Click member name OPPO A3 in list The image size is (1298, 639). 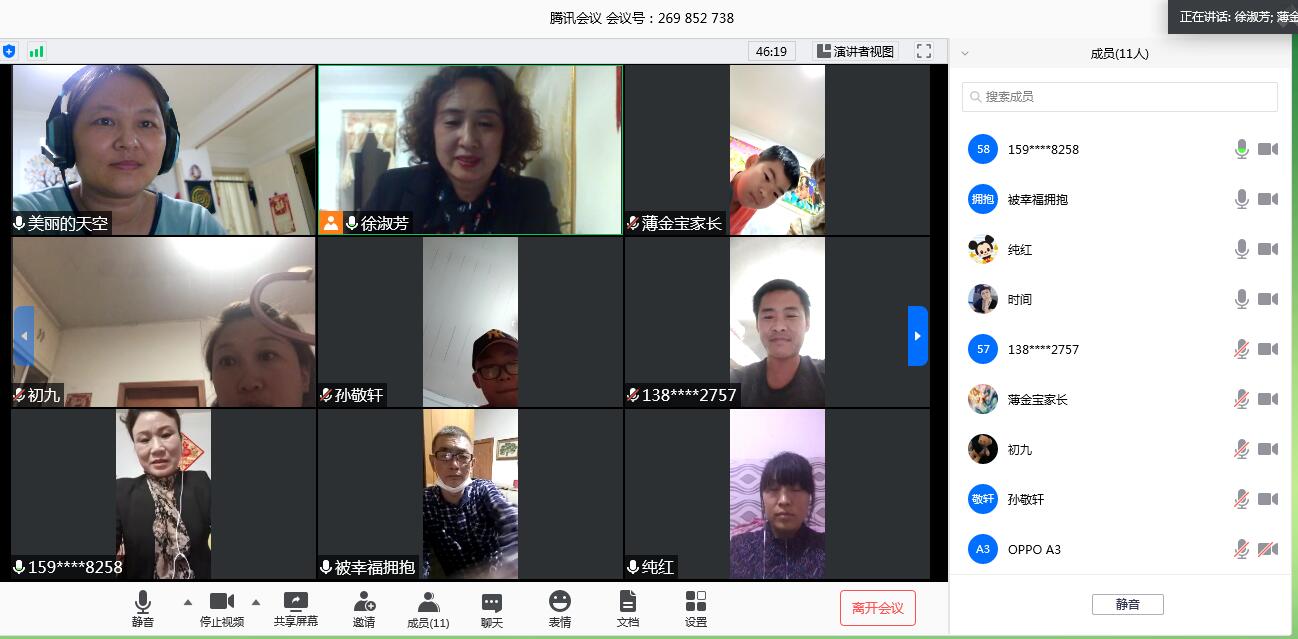(x=1034, y=549)
